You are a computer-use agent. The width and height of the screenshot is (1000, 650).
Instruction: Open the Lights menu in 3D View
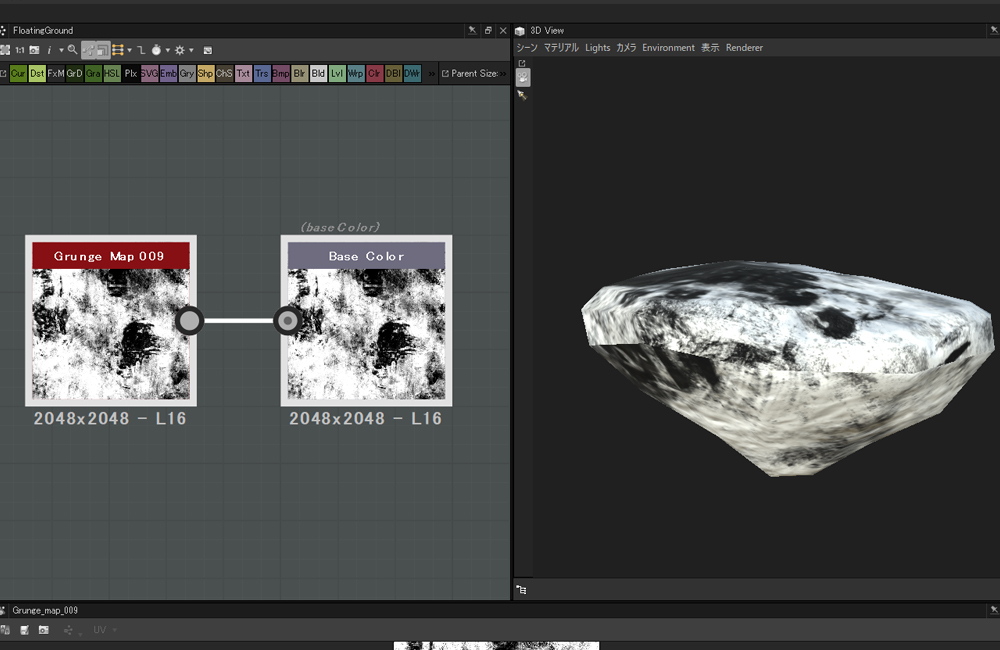click(x=598, y=48)
